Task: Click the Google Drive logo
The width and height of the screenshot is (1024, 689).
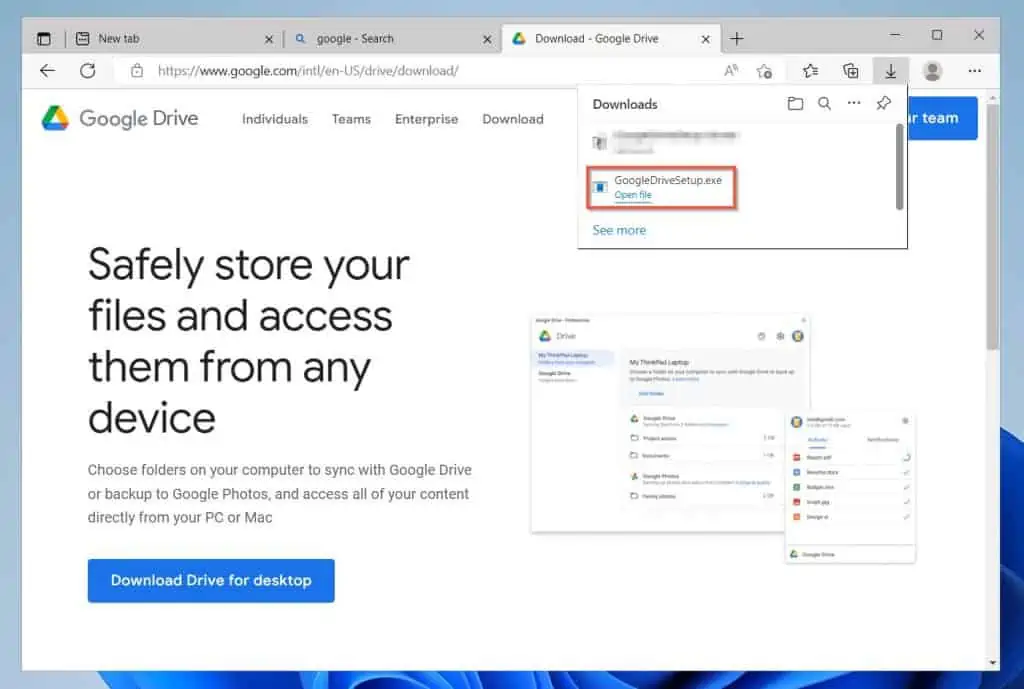Action: point(120,119)
